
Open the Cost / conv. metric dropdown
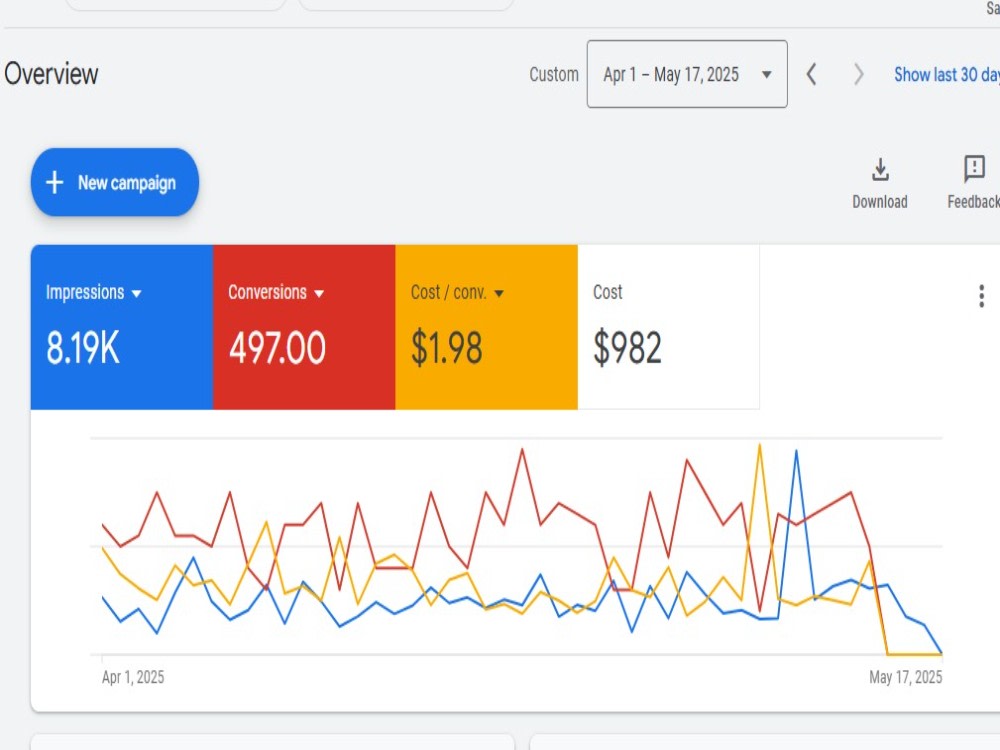(x=457, y=292)
